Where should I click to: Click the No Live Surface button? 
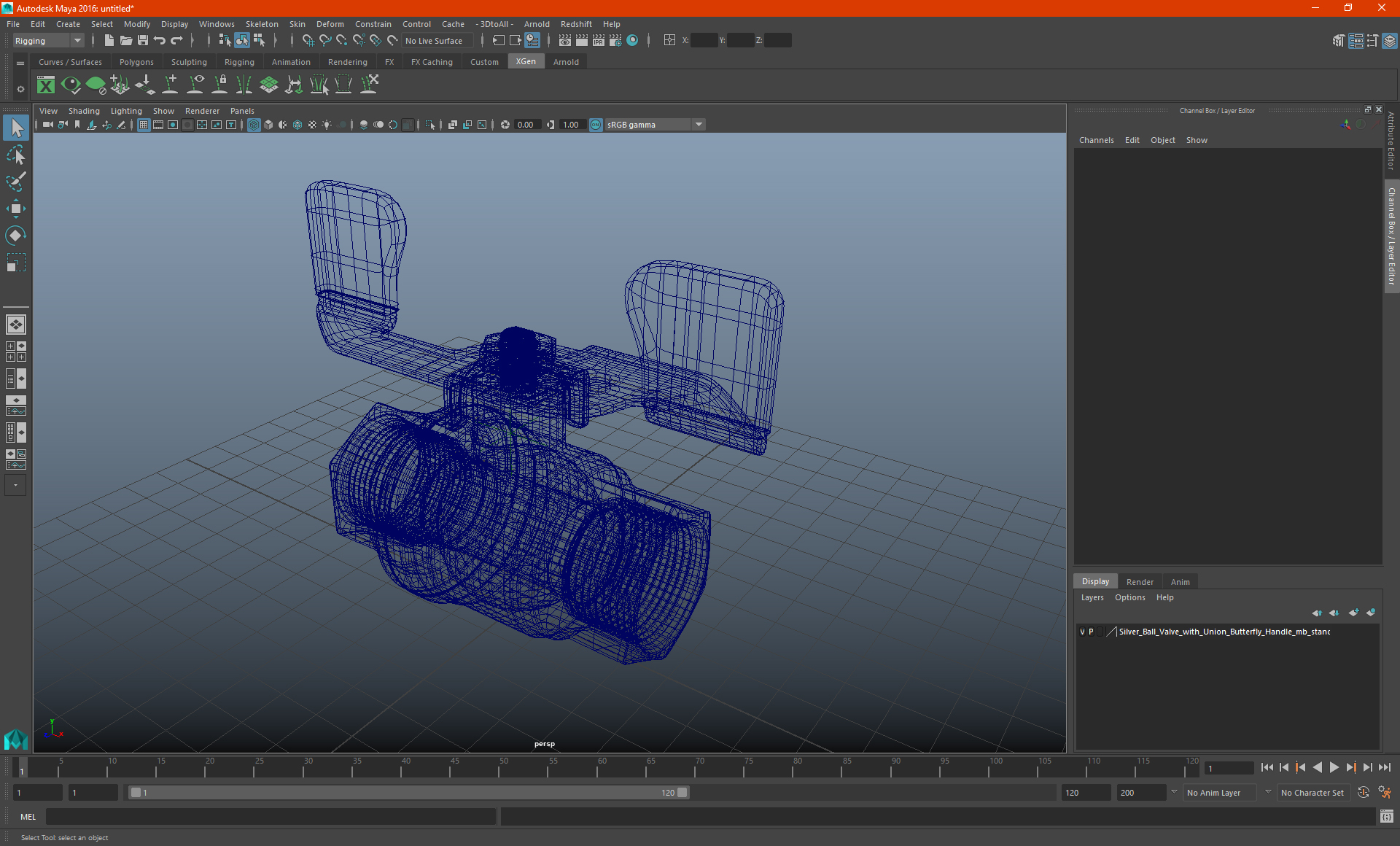point(434,41)
